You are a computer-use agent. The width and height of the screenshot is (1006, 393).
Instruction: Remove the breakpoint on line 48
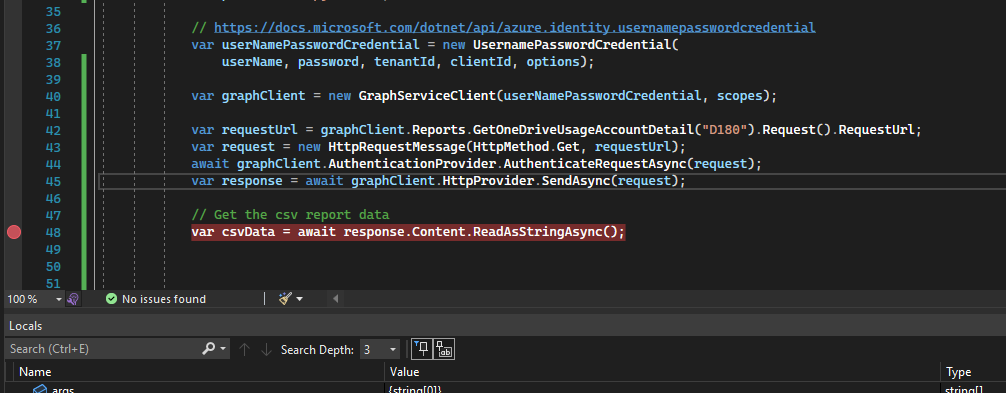coord(13,232)
